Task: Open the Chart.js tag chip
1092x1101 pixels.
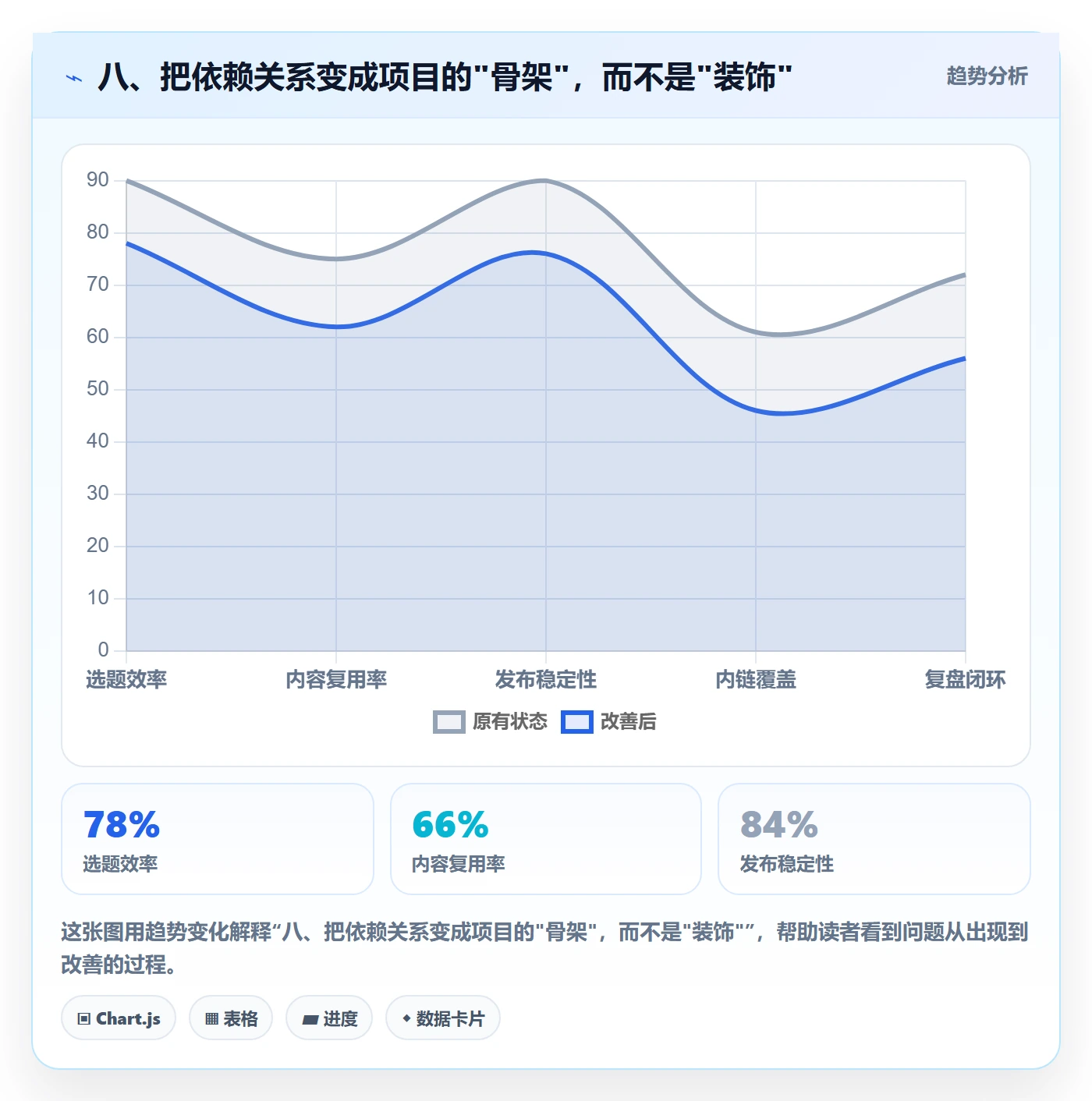Action: pyautogui.click(x=119, y=1018)
